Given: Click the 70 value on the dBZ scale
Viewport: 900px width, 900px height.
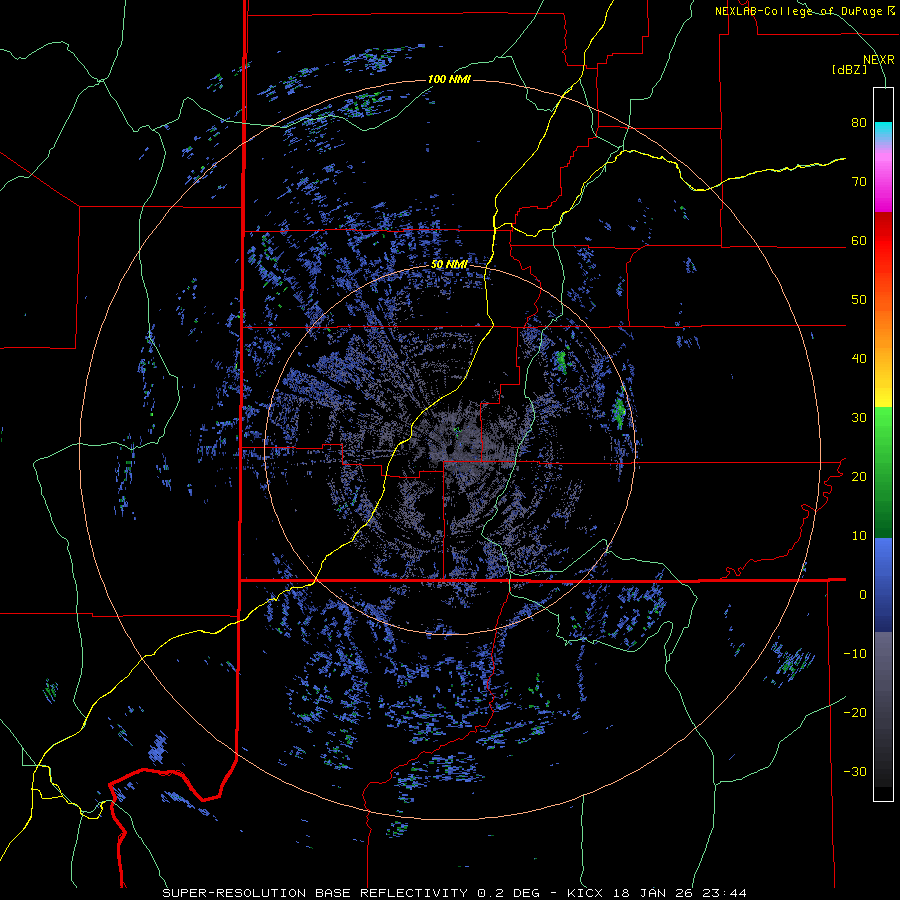Looking at the screenshot, I should pos(859,182).
